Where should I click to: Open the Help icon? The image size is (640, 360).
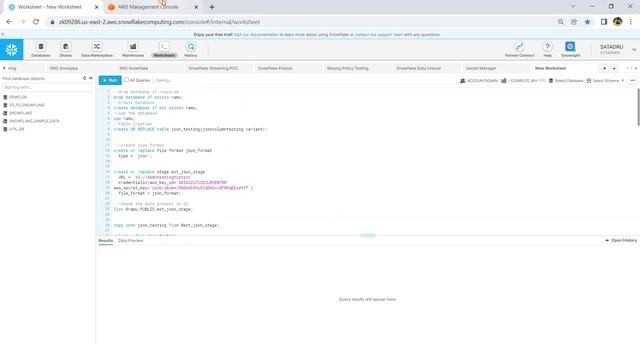547,49
